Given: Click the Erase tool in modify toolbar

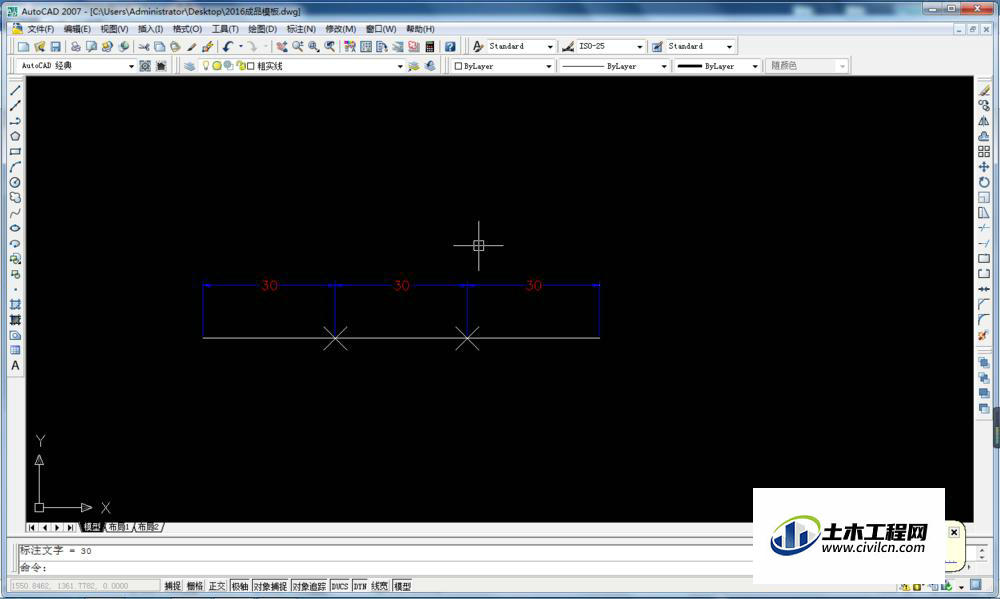Looking at the screenshot, I should [984, 91].
